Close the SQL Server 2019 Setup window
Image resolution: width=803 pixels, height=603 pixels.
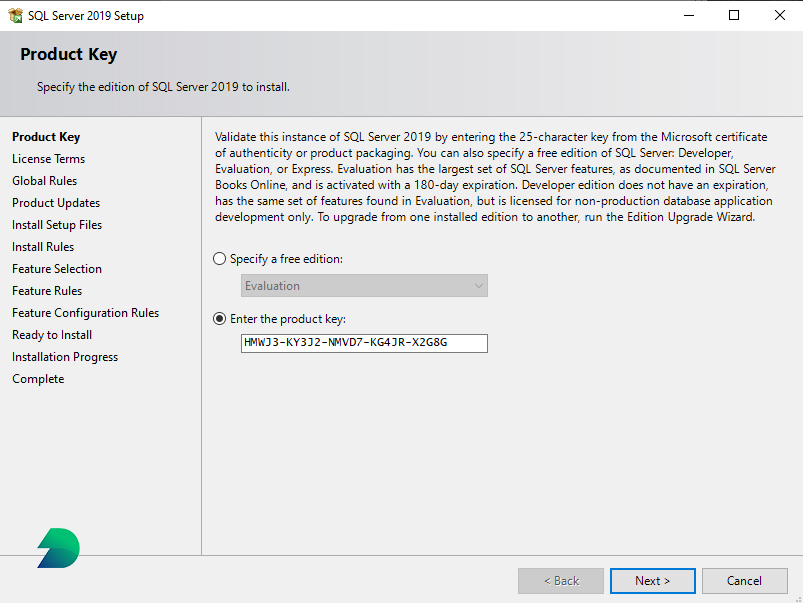click(780, 15)
